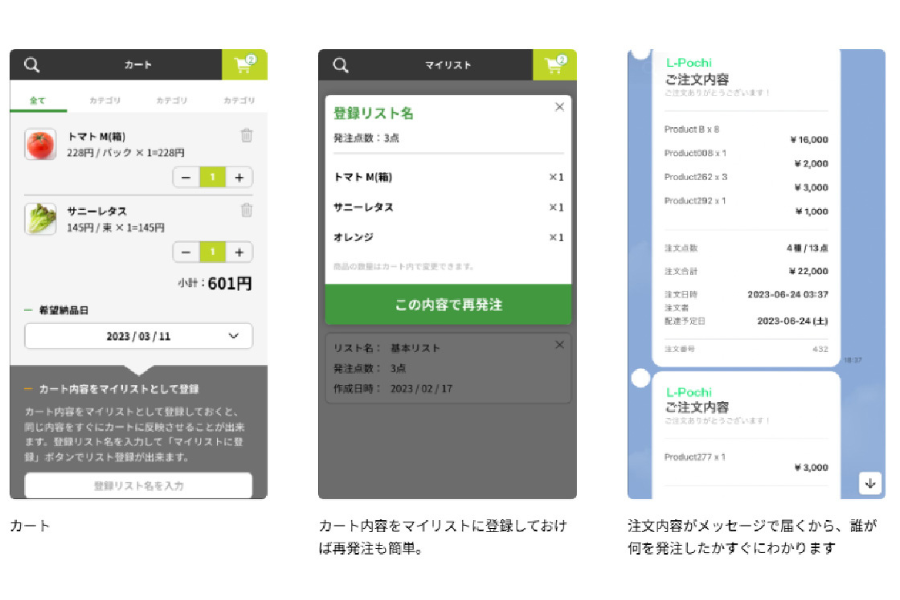Tap the lettuce product thumbnail

pos(40,219)
